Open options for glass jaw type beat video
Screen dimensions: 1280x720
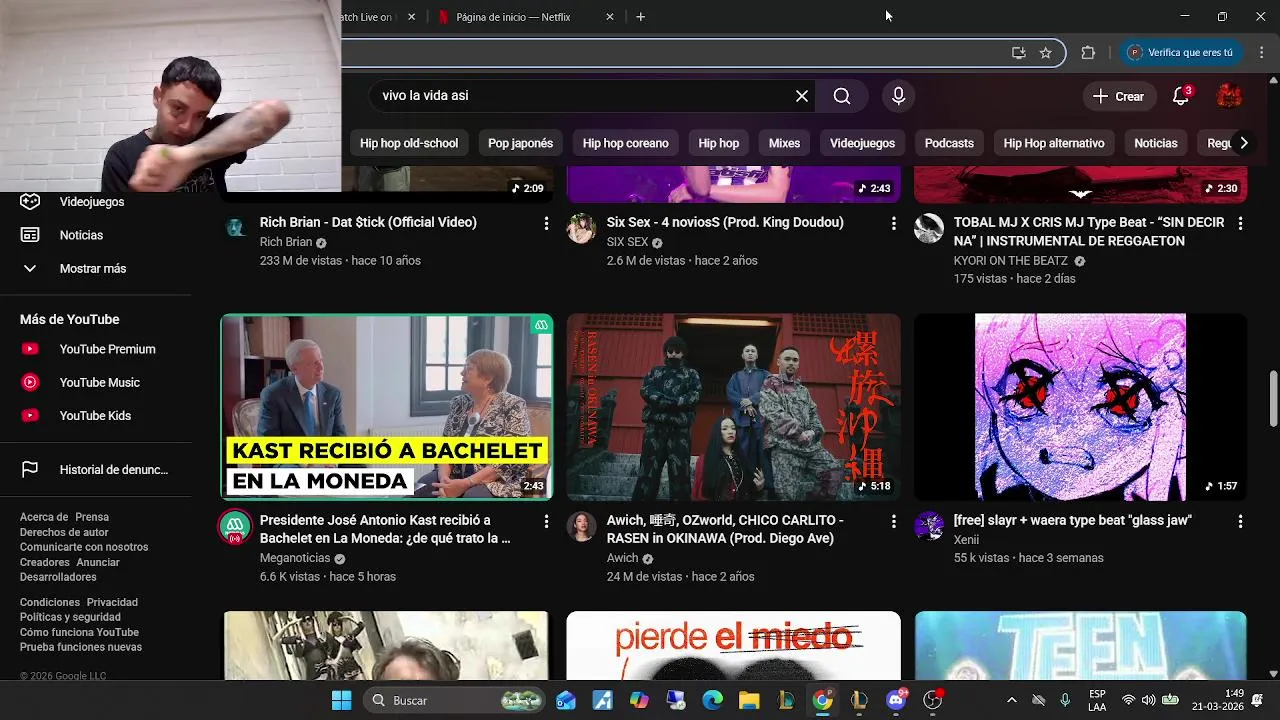click(1240, 522)
